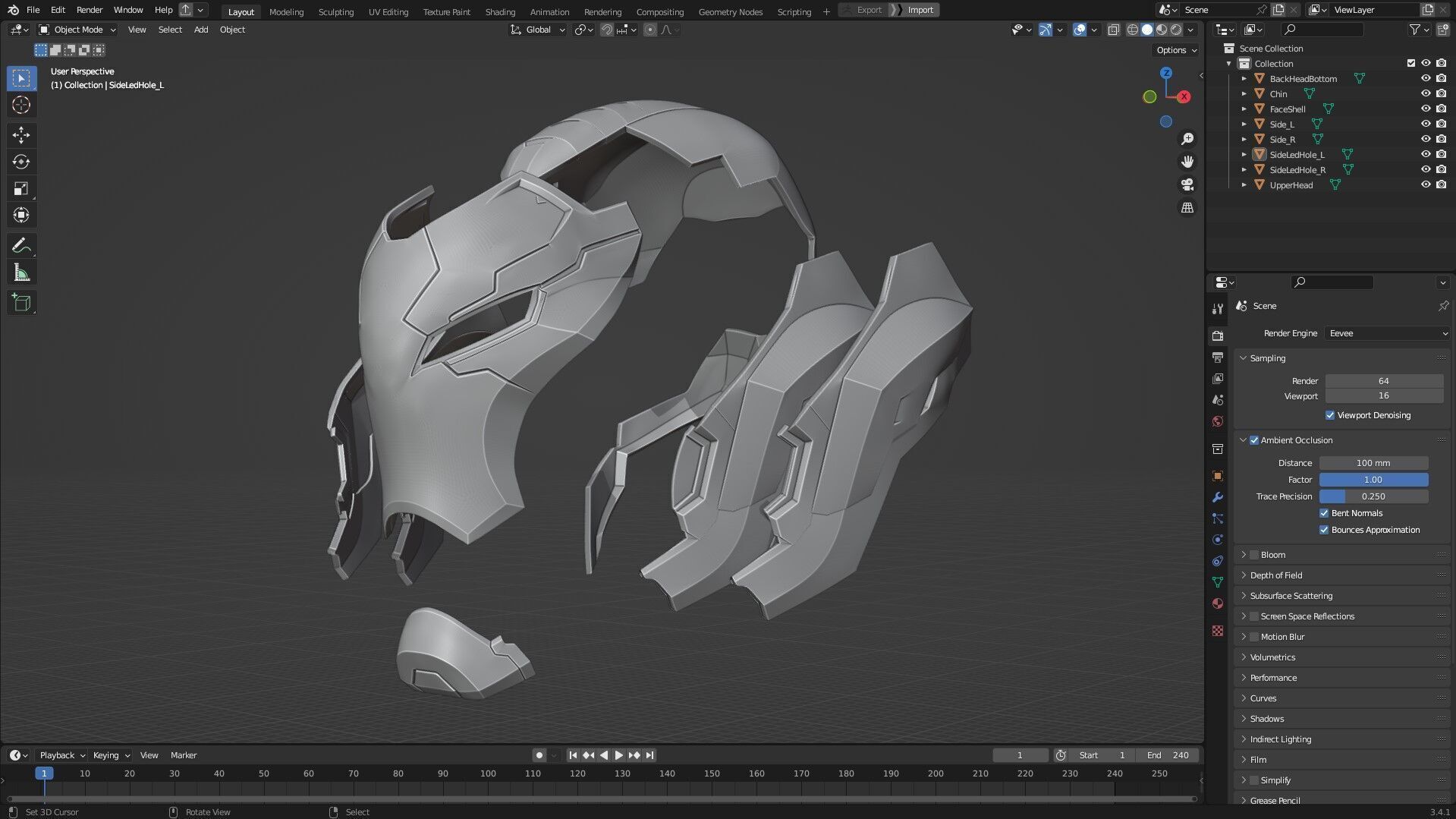Viewport: 1456px width, 819px height.
Task: Switch to the Geometry Nodes workspace tab
Action: (x=730, y=11)
